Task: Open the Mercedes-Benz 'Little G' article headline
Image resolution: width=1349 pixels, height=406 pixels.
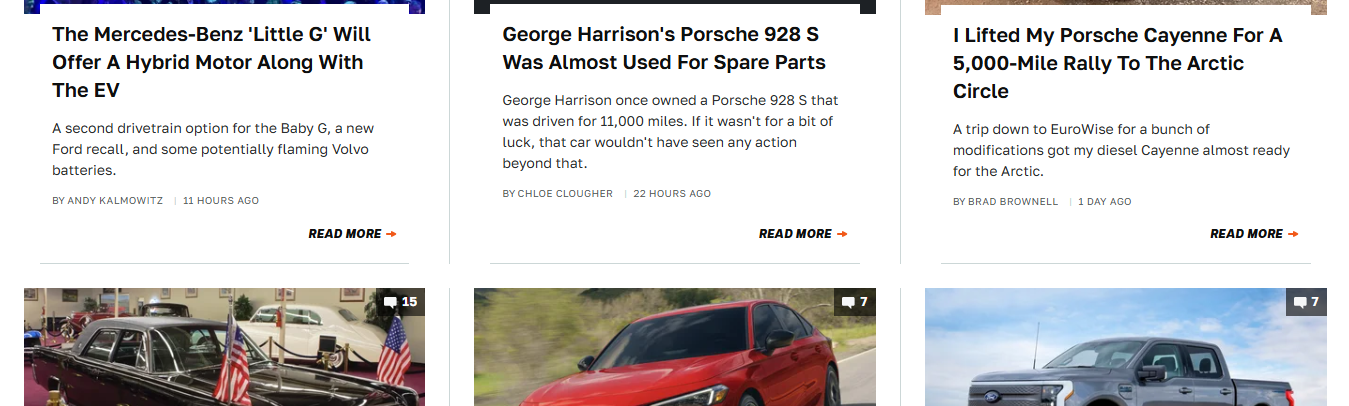Action: click(x=212, y=62)
